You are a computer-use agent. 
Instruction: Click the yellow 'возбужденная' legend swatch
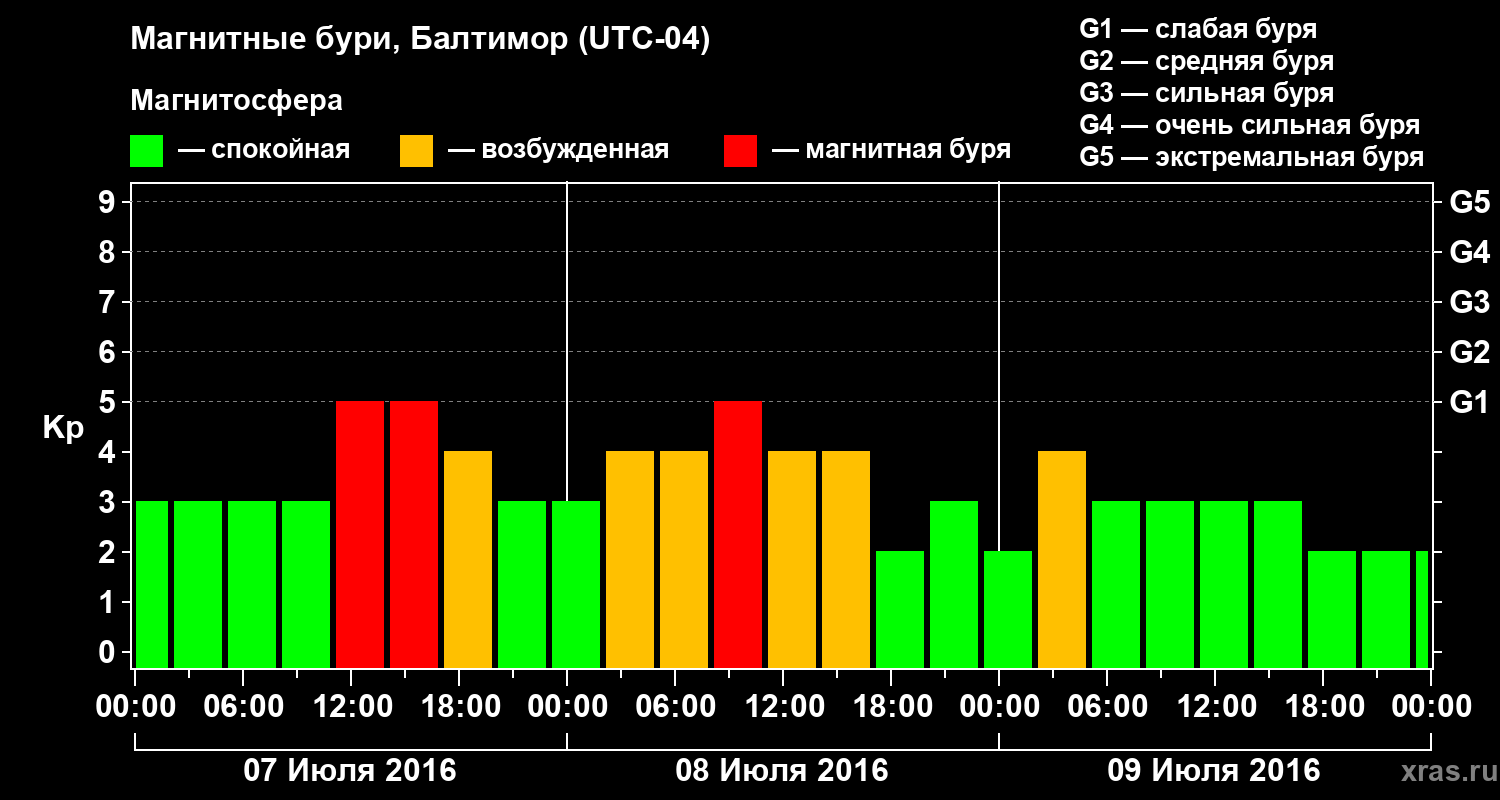point(417,151)
